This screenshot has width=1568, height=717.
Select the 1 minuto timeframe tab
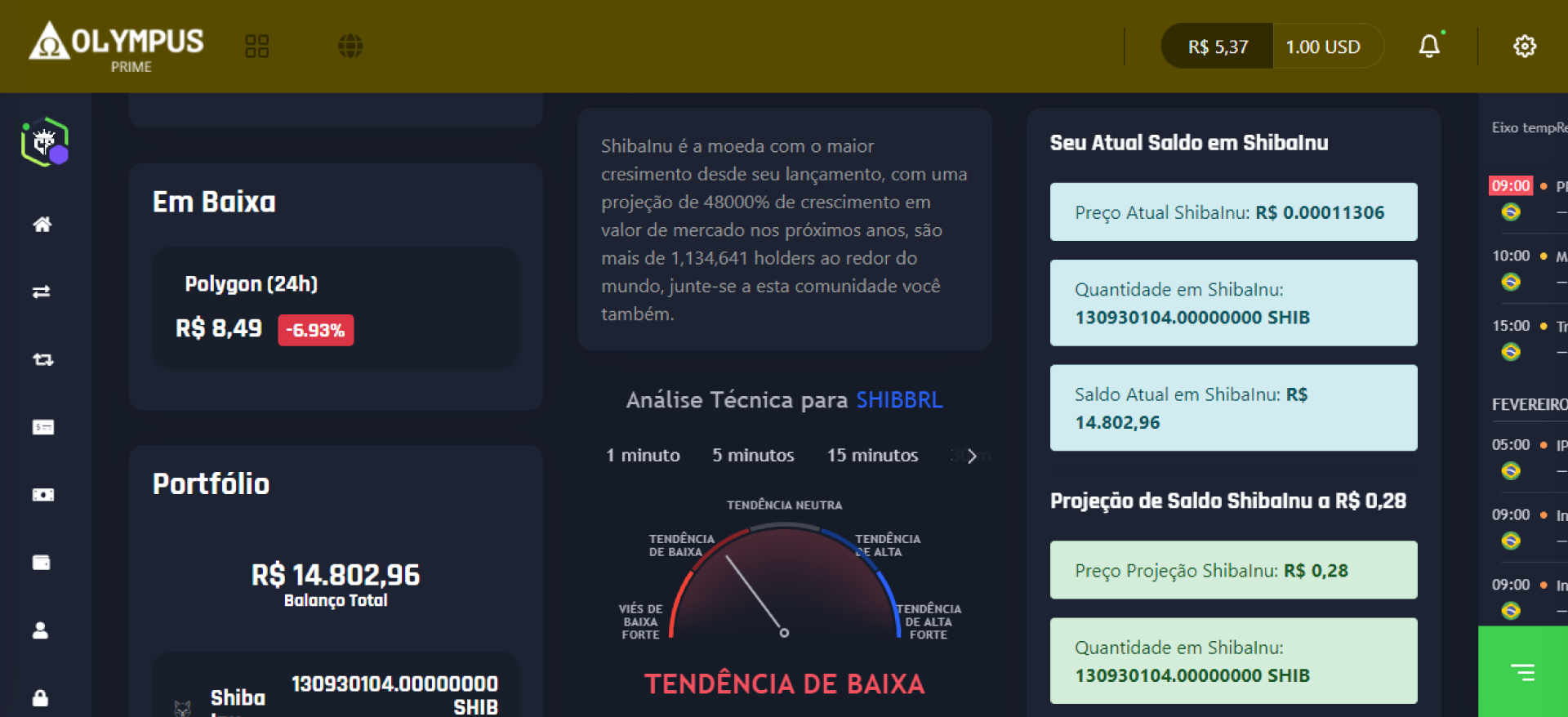[x=642, y=456]
